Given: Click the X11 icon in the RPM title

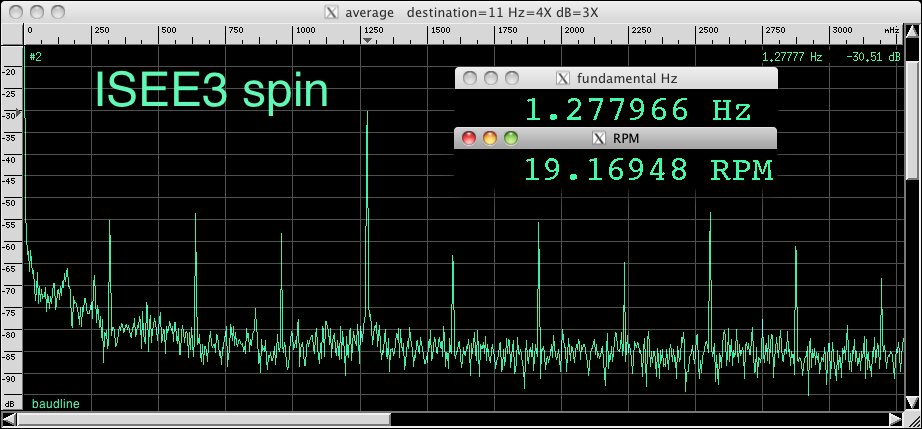Looking at the screenshot, I should (599, 139).
